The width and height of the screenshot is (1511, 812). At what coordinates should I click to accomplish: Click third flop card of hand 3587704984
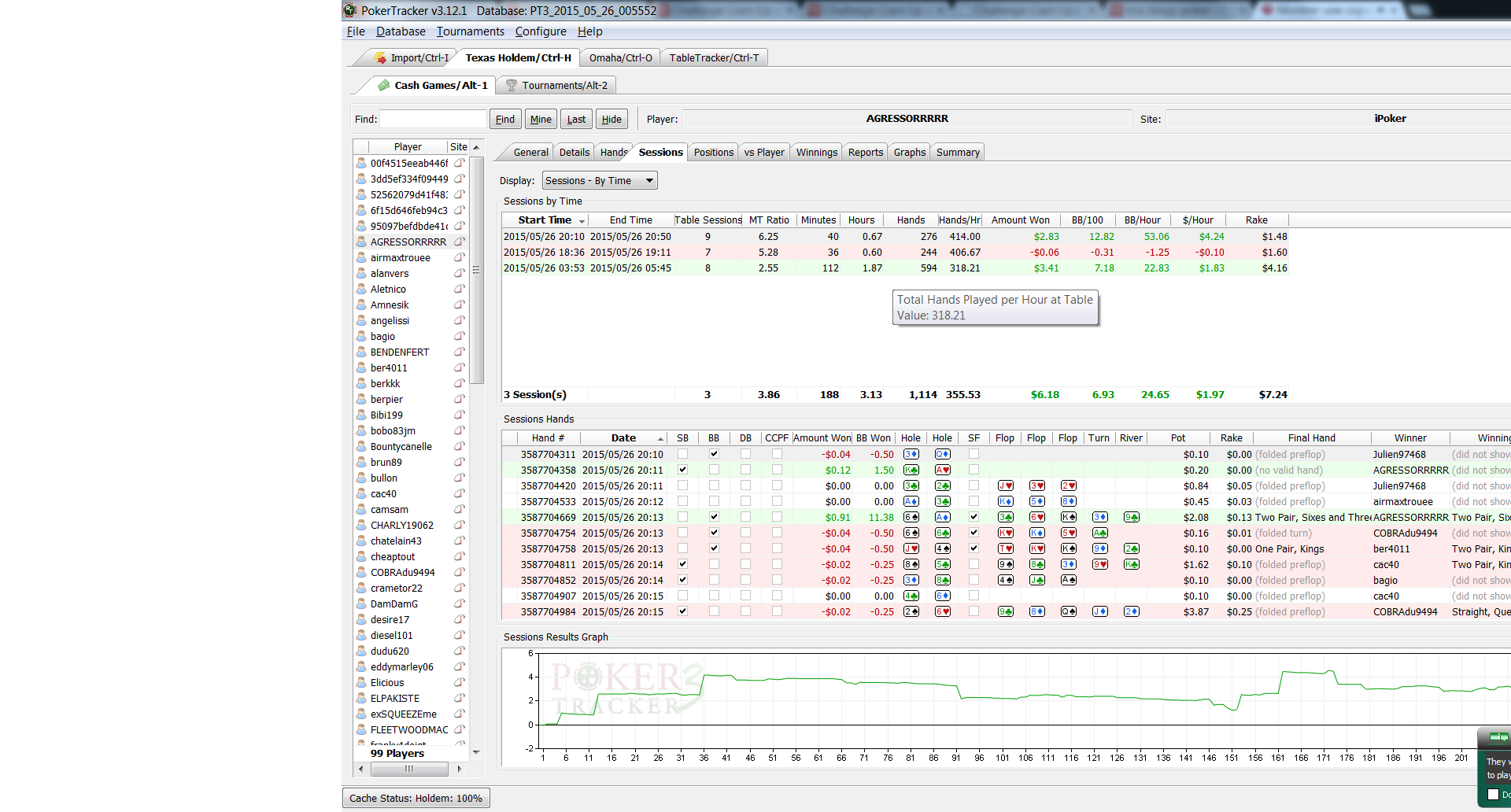pos(1069,611)
